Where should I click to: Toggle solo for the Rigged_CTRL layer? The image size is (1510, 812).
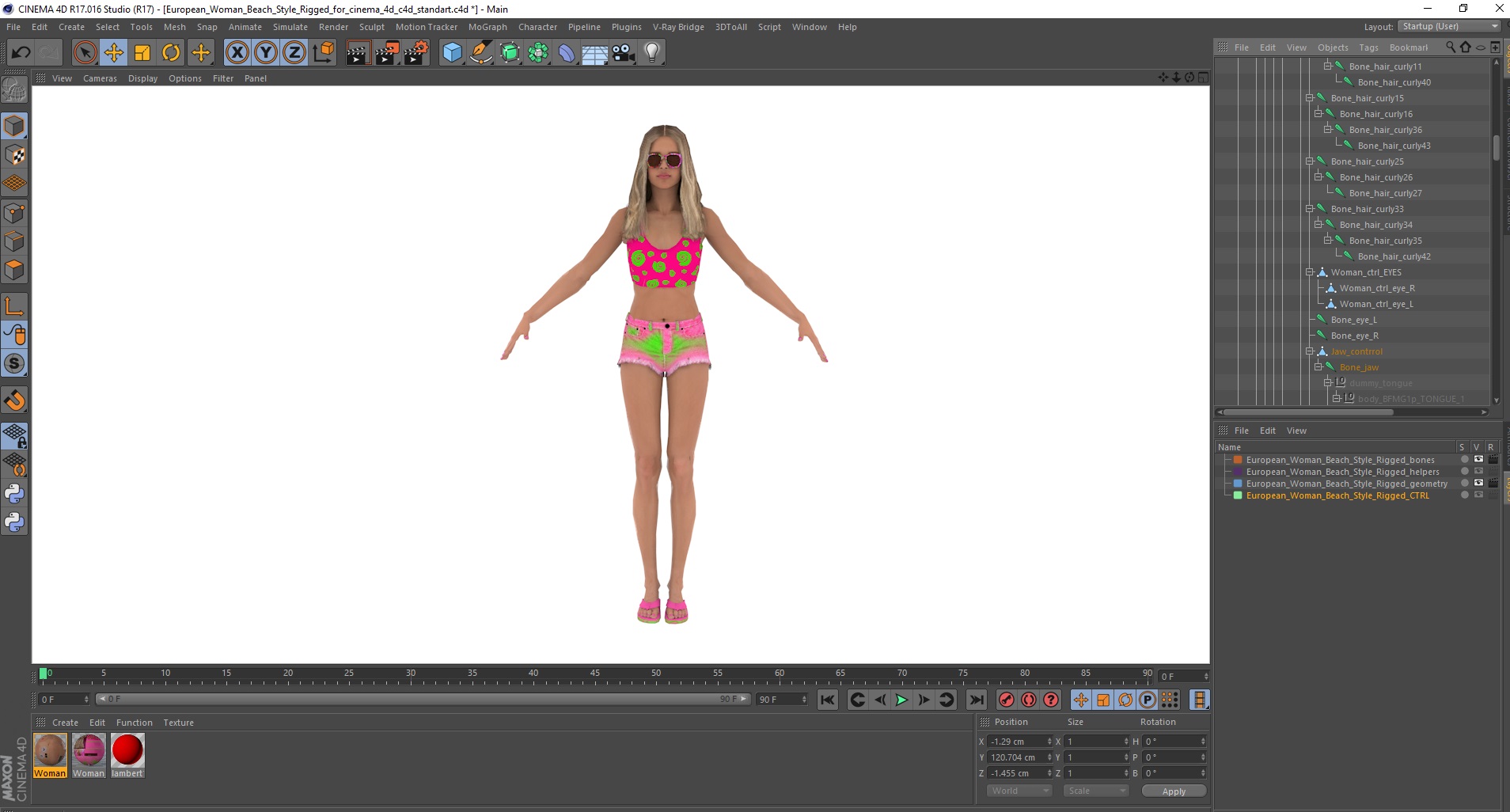pos(1464,495)
